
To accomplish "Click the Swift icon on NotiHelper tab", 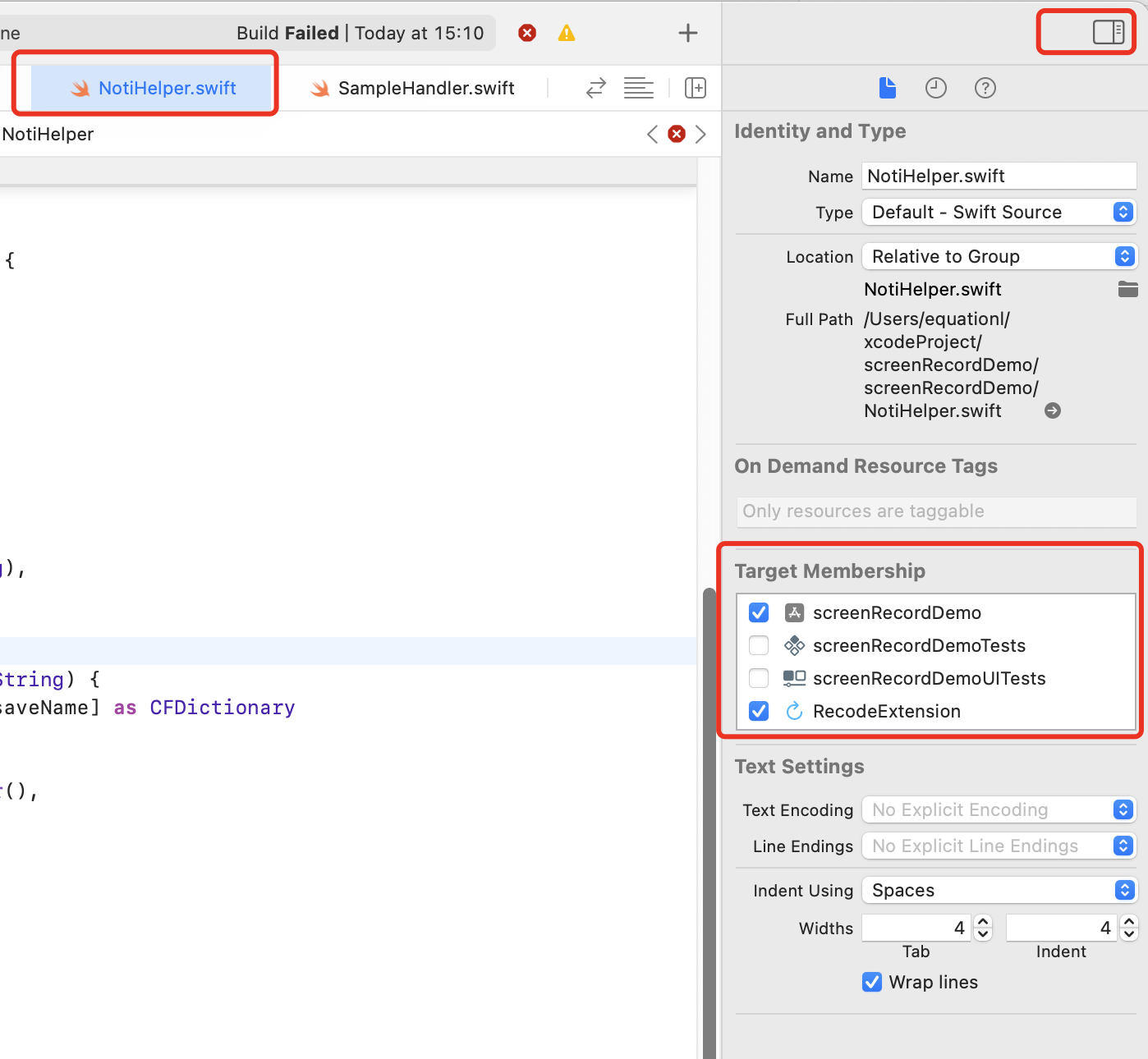I will [x=80, y=88].
